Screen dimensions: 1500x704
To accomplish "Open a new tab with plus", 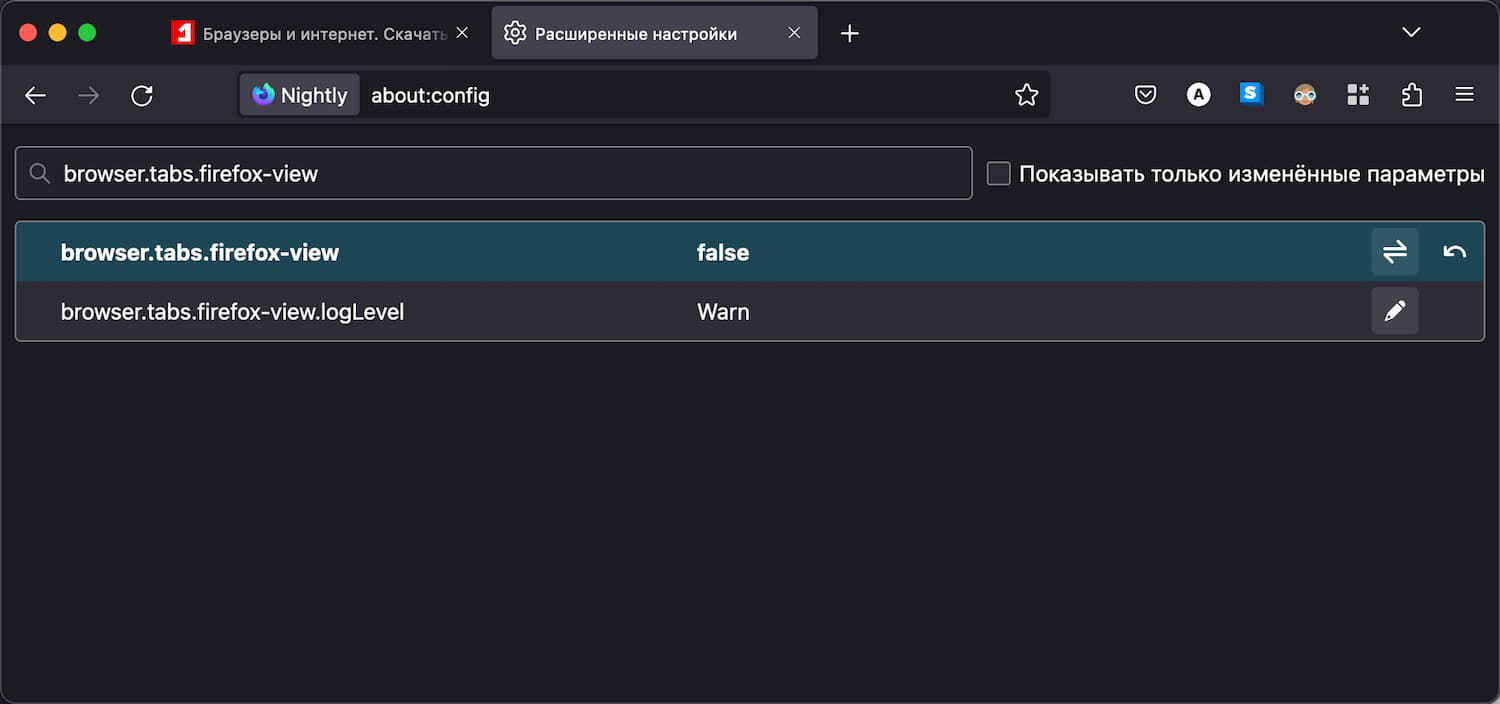I will pos(849,33).
